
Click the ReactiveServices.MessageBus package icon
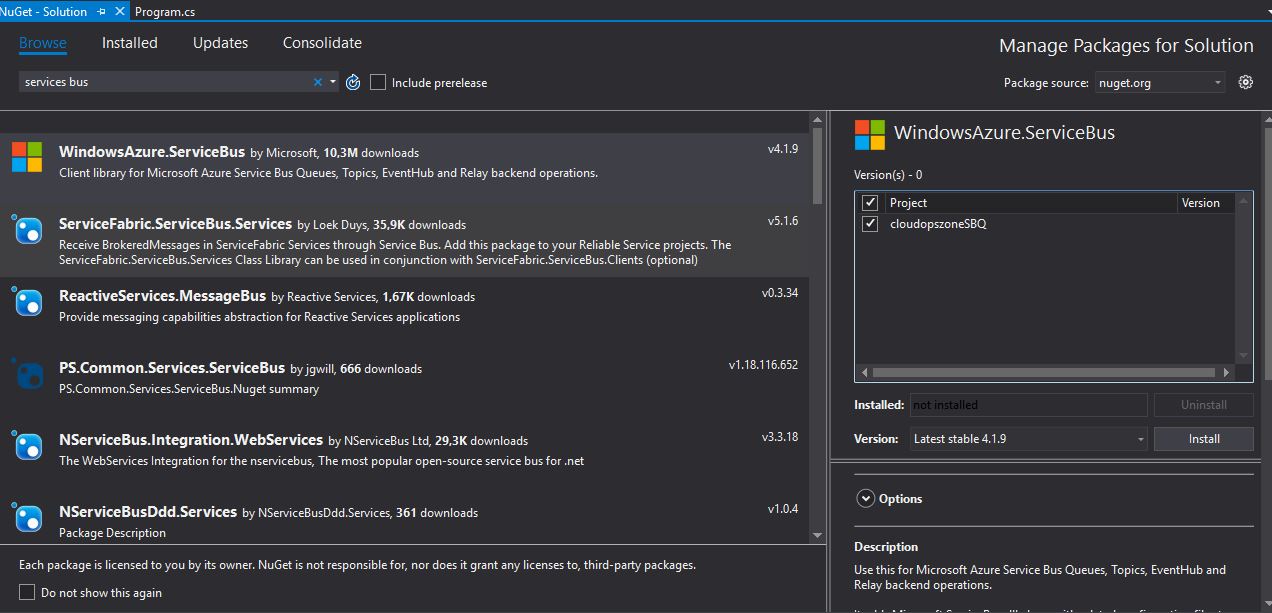pos(27,301)
